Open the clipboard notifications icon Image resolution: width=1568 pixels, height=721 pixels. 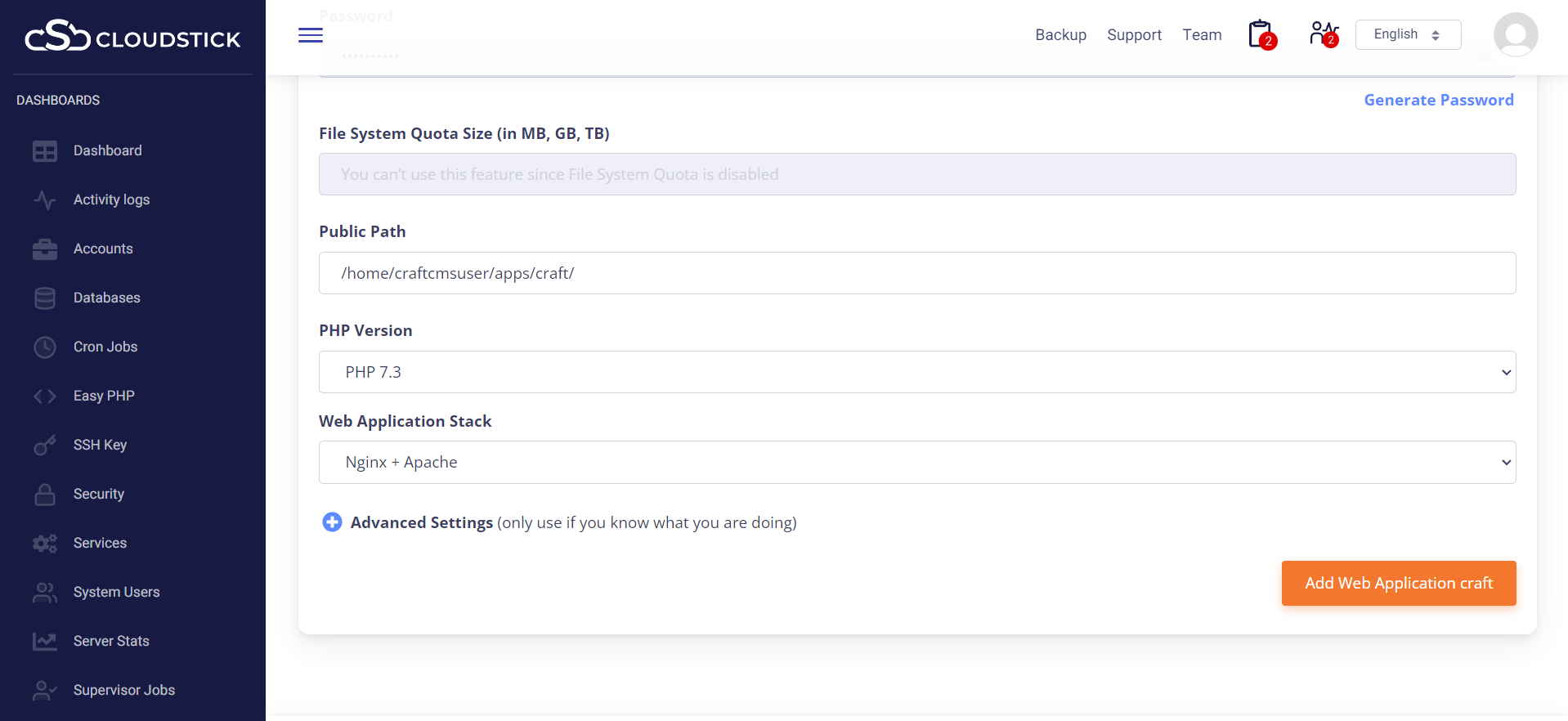pyautogui.click(x=1261, y=34)
